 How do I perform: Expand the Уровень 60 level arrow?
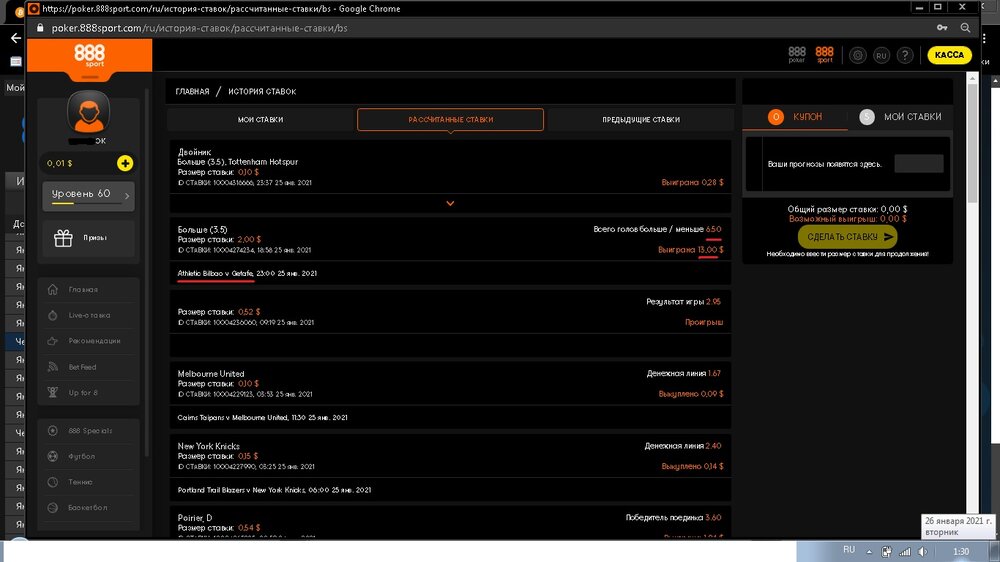pos(127,194)
